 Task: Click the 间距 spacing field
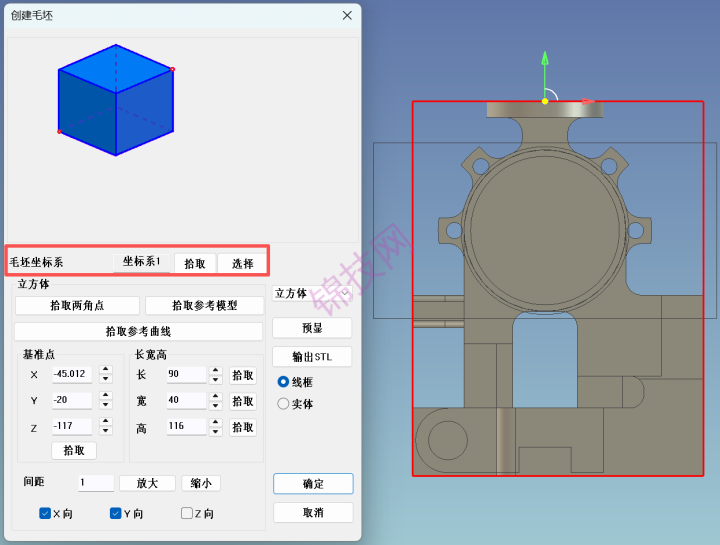(96, 483)
